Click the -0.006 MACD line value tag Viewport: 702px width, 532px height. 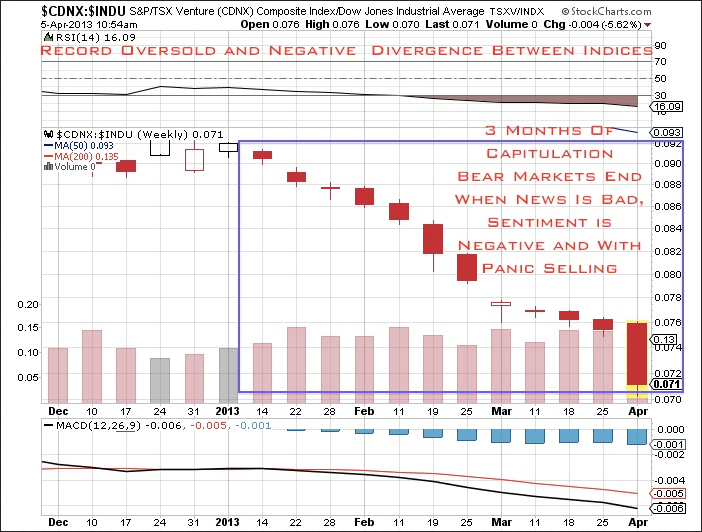pyautogui.click(x=668, y=508)
